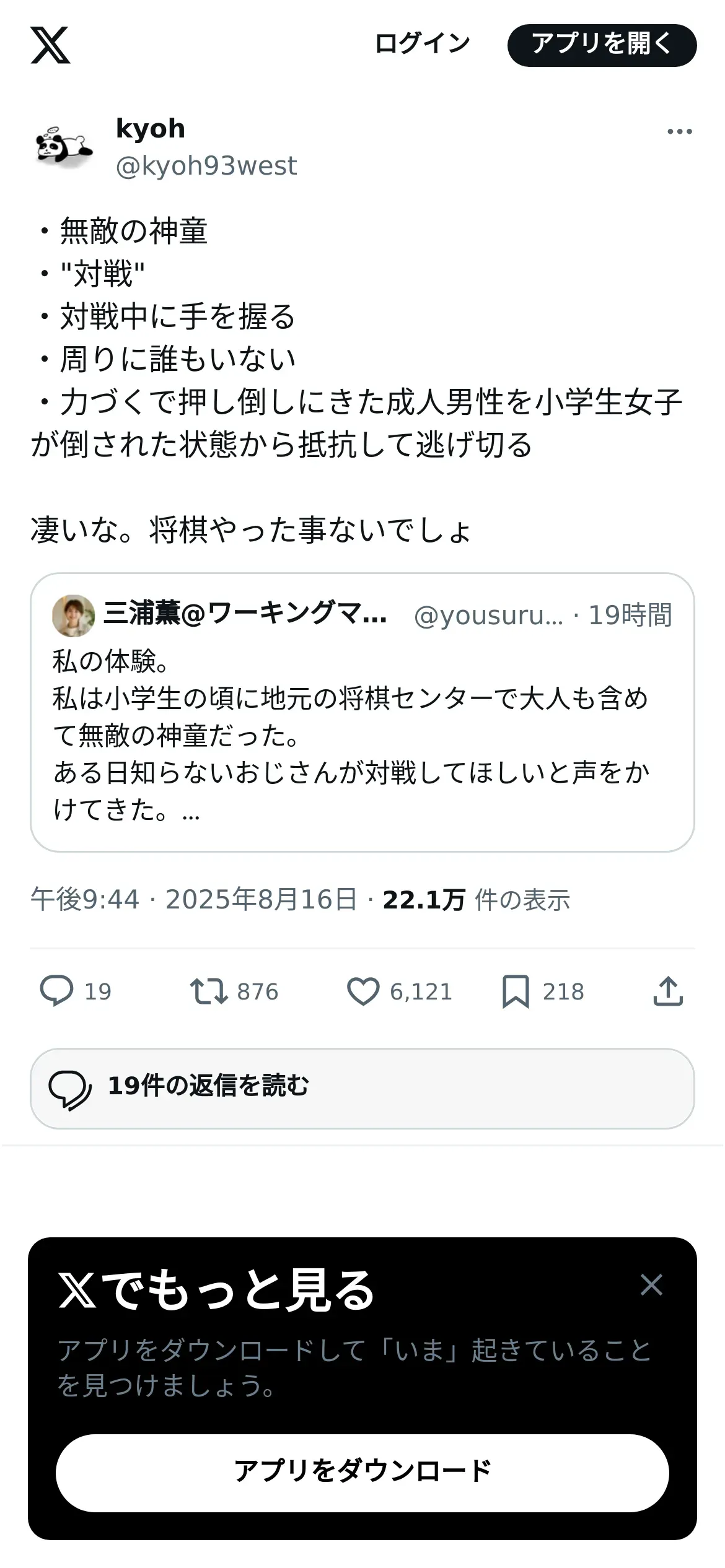Image resolution: width=725 pixels, height=1568 pixels.
Task: Open the ログイン login link
Action: click(x=422, y=44)
